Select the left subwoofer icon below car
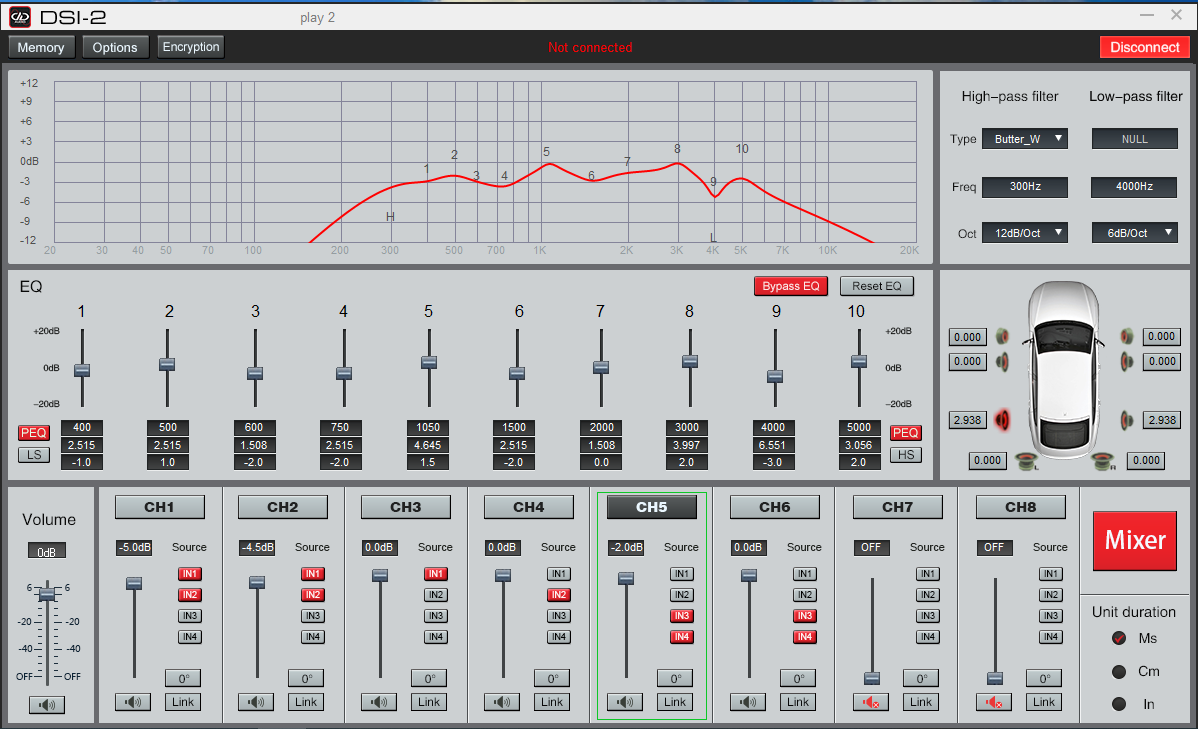This screenshot has width=1198, height=729. [1024, 461]
